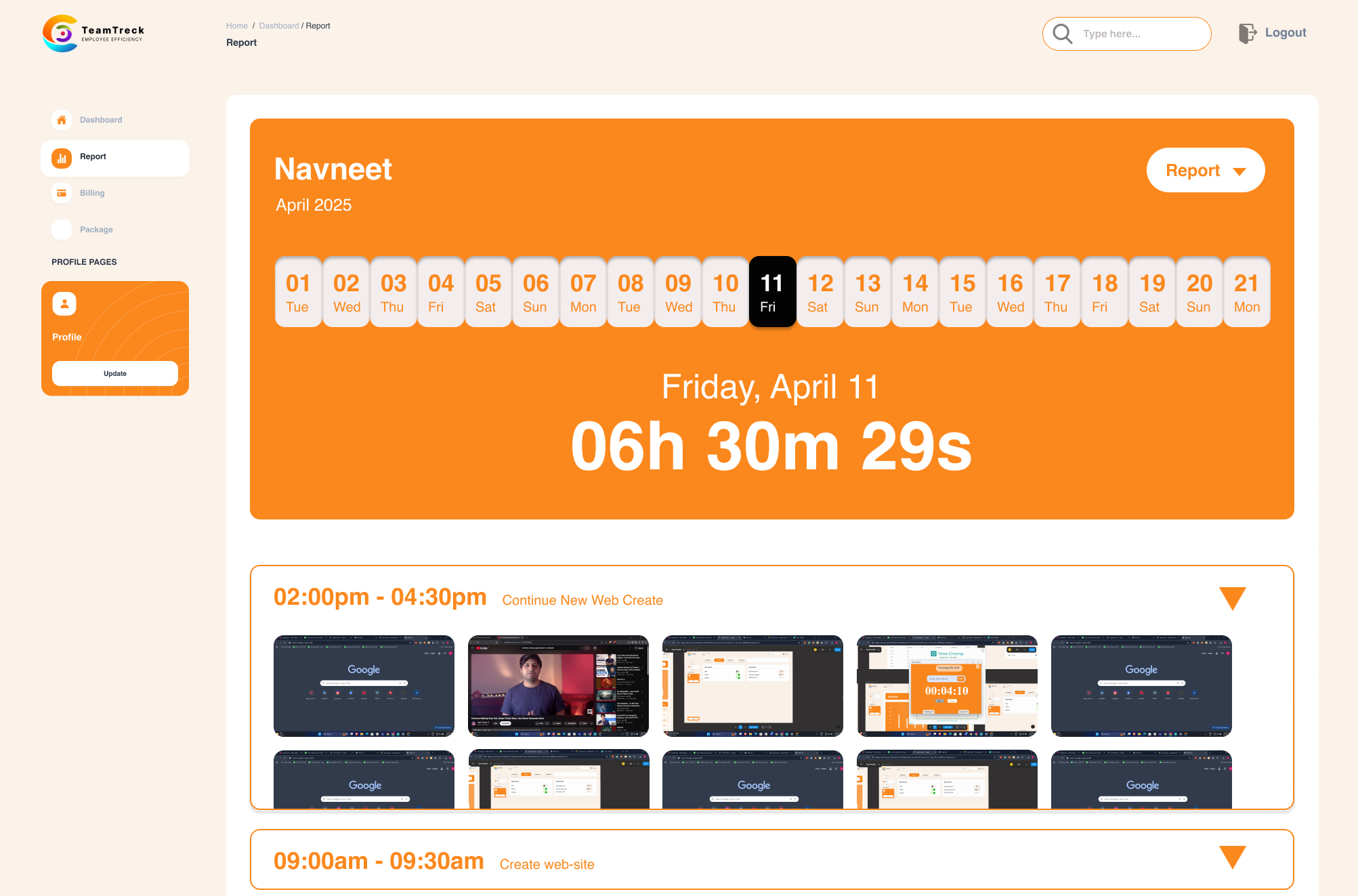
Task: Open the Time Champ 00:04:10 timer screenshot
Action: (947, 686)
